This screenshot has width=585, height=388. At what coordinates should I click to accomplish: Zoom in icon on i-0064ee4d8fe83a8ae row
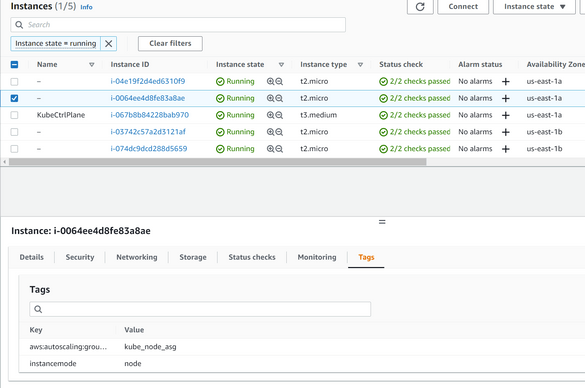coord(270,98)
